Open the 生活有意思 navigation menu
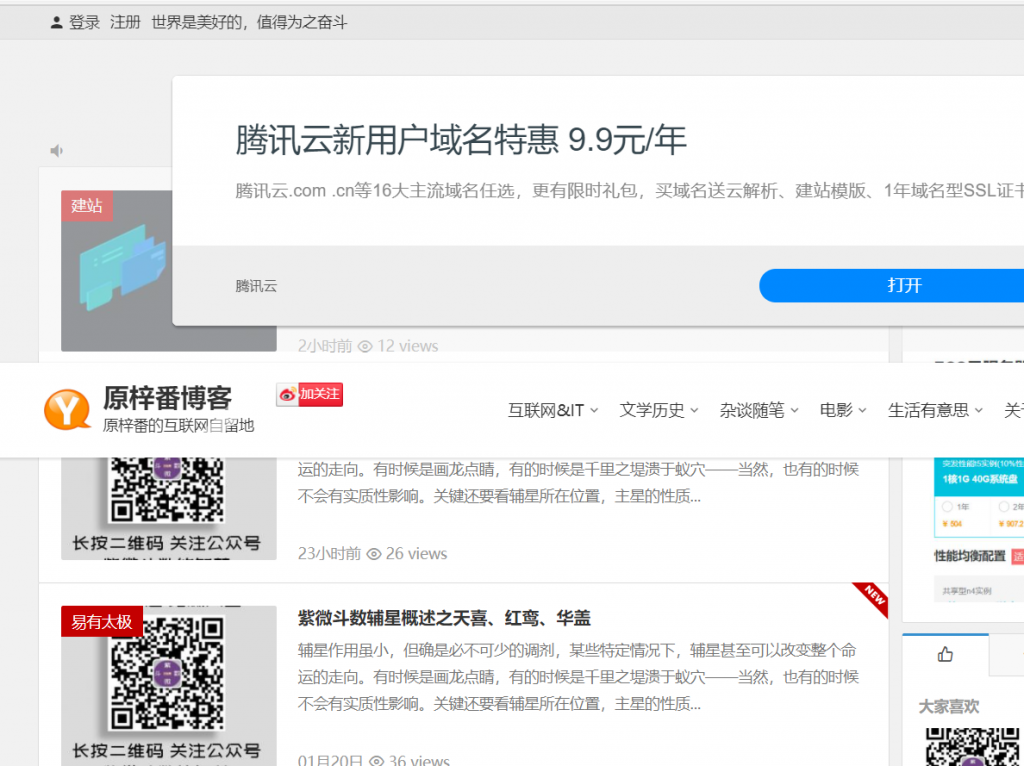Image resolution: width=1024 pixels, height=766 pixels. tap(935, 410)
